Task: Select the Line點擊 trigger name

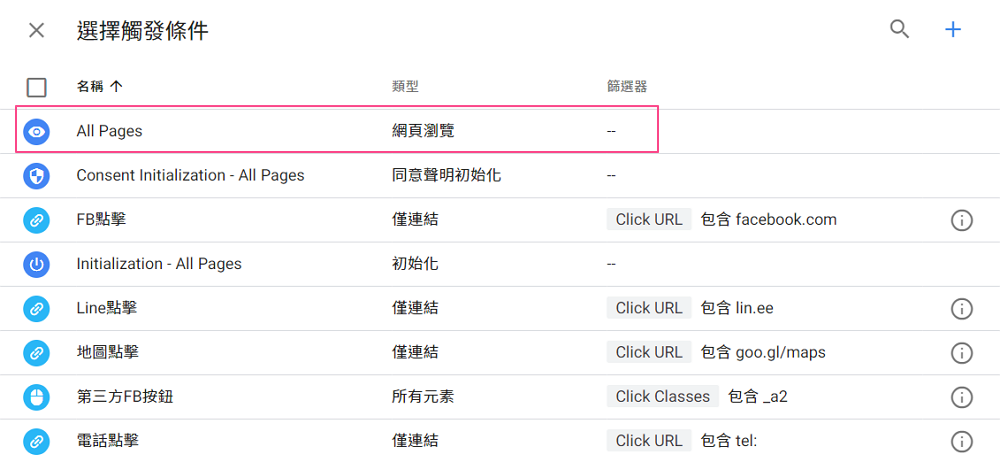Action: pos(107,308)
